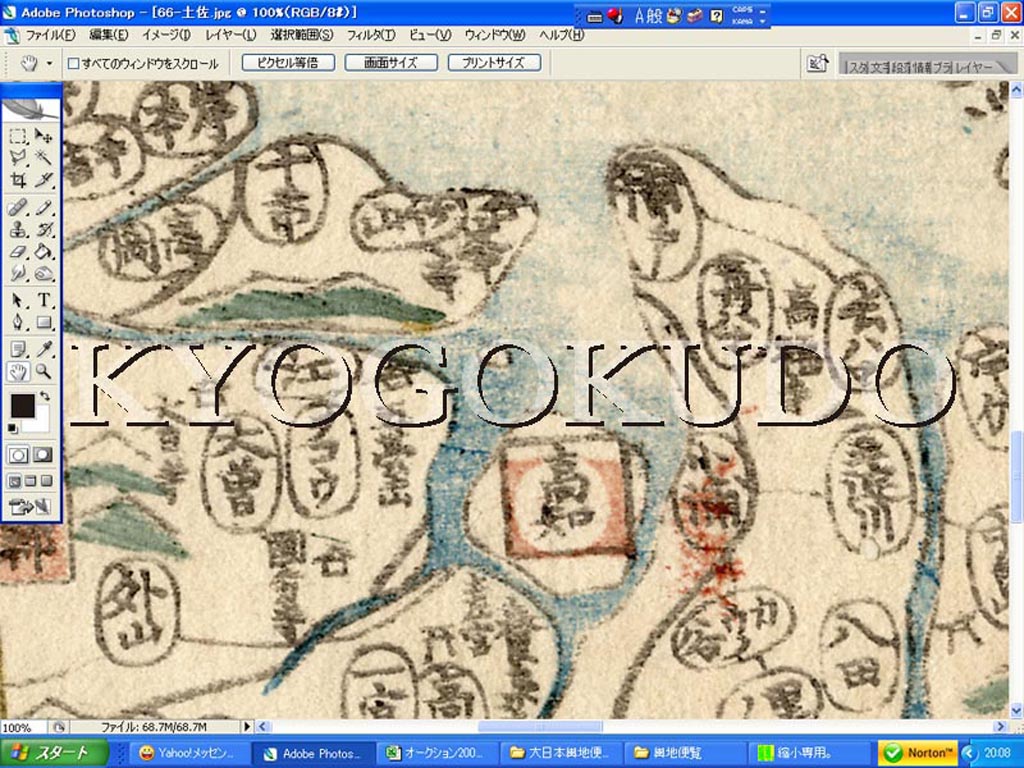
Task: Select the Hand tool in toolbox
Action: [x=18, y=372]
